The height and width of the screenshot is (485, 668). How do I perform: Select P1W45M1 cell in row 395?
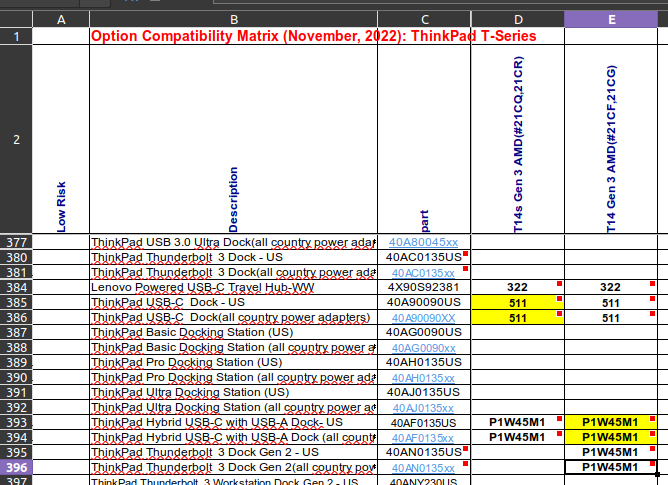611,453
